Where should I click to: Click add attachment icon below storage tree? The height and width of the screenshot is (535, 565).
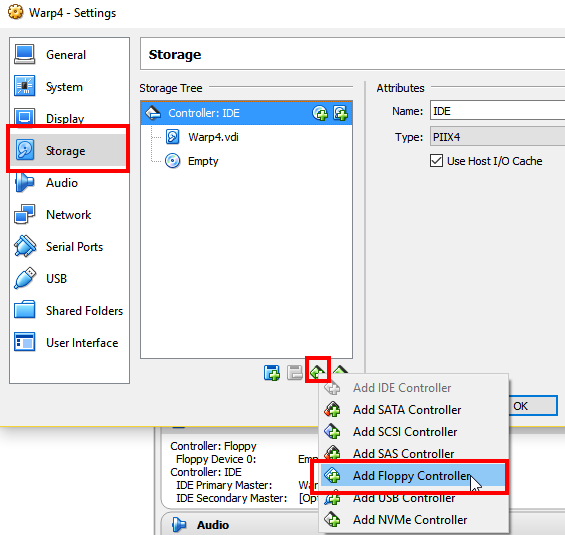pyautogui.click(x=272, y=373)
